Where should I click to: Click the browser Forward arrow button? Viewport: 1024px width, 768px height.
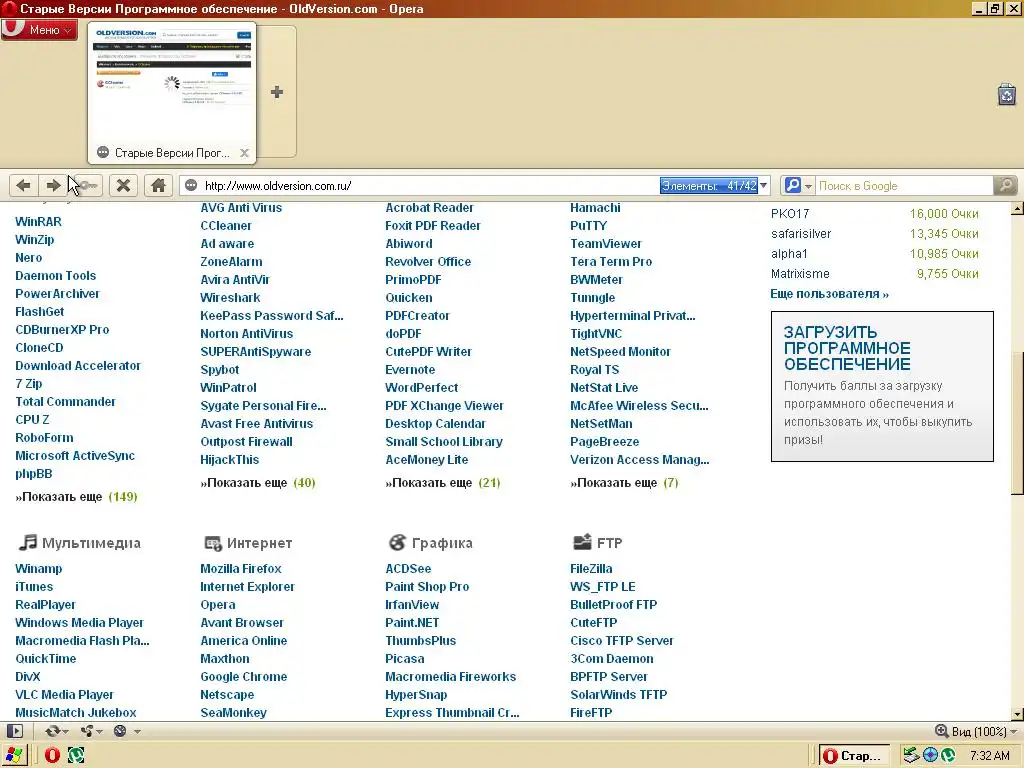click(x=53, y=185)
